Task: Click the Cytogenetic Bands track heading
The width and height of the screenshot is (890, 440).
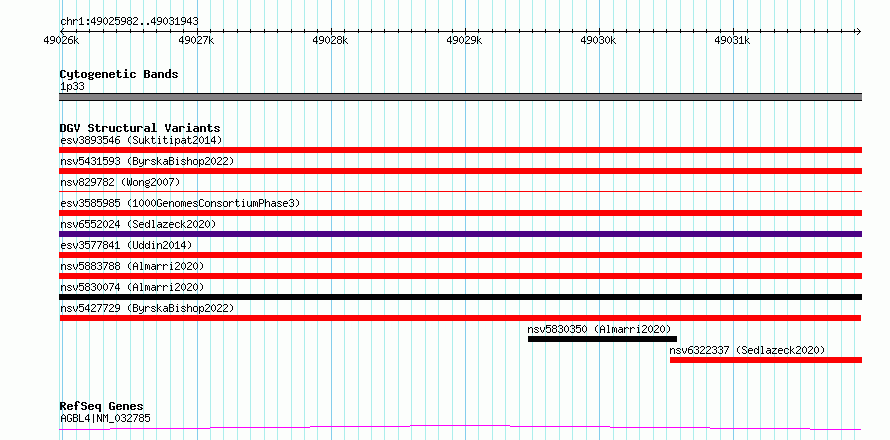Action: [x=119, y=74]
